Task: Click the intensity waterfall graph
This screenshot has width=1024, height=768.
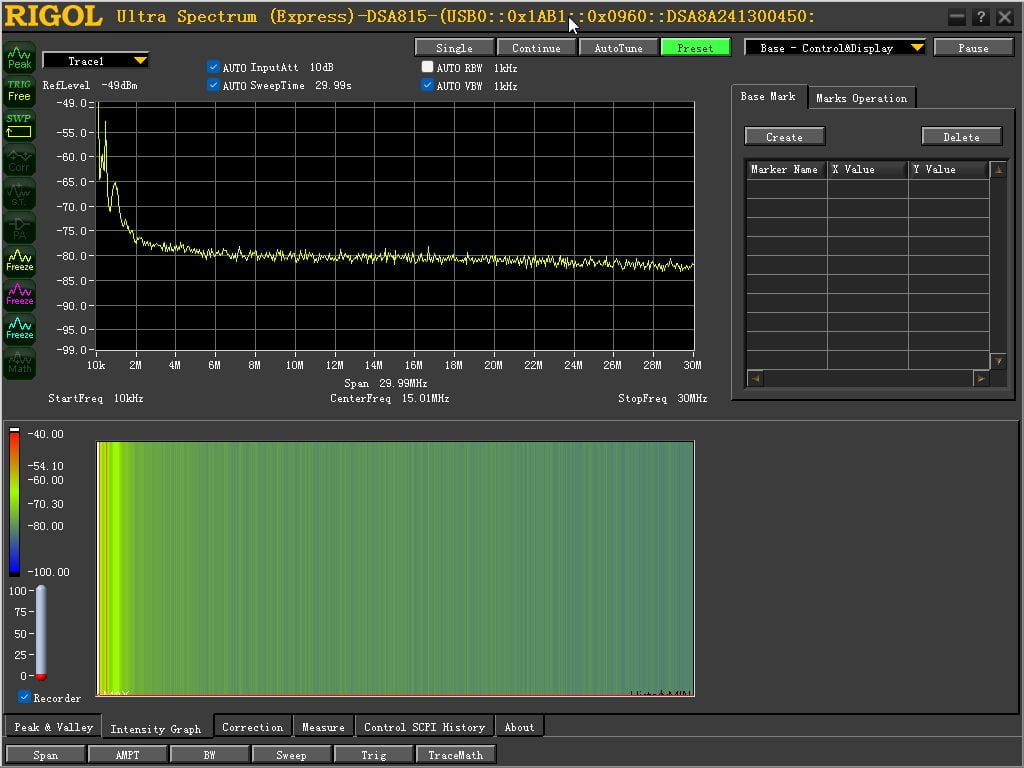Action: pos(395,568)
